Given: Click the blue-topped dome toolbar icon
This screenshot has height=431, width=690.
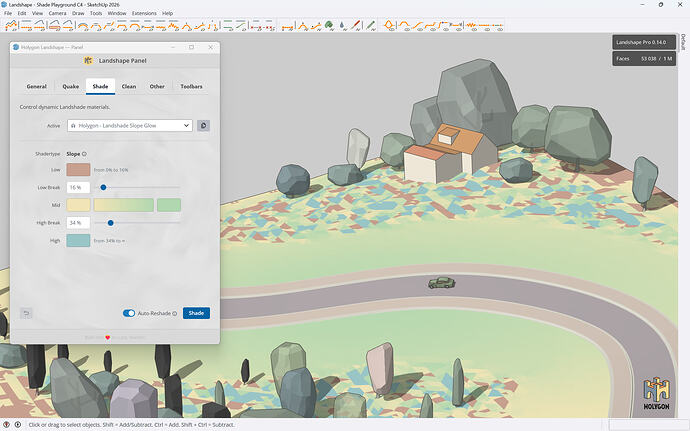Looking at the screenshot, I should click(82, 26).
